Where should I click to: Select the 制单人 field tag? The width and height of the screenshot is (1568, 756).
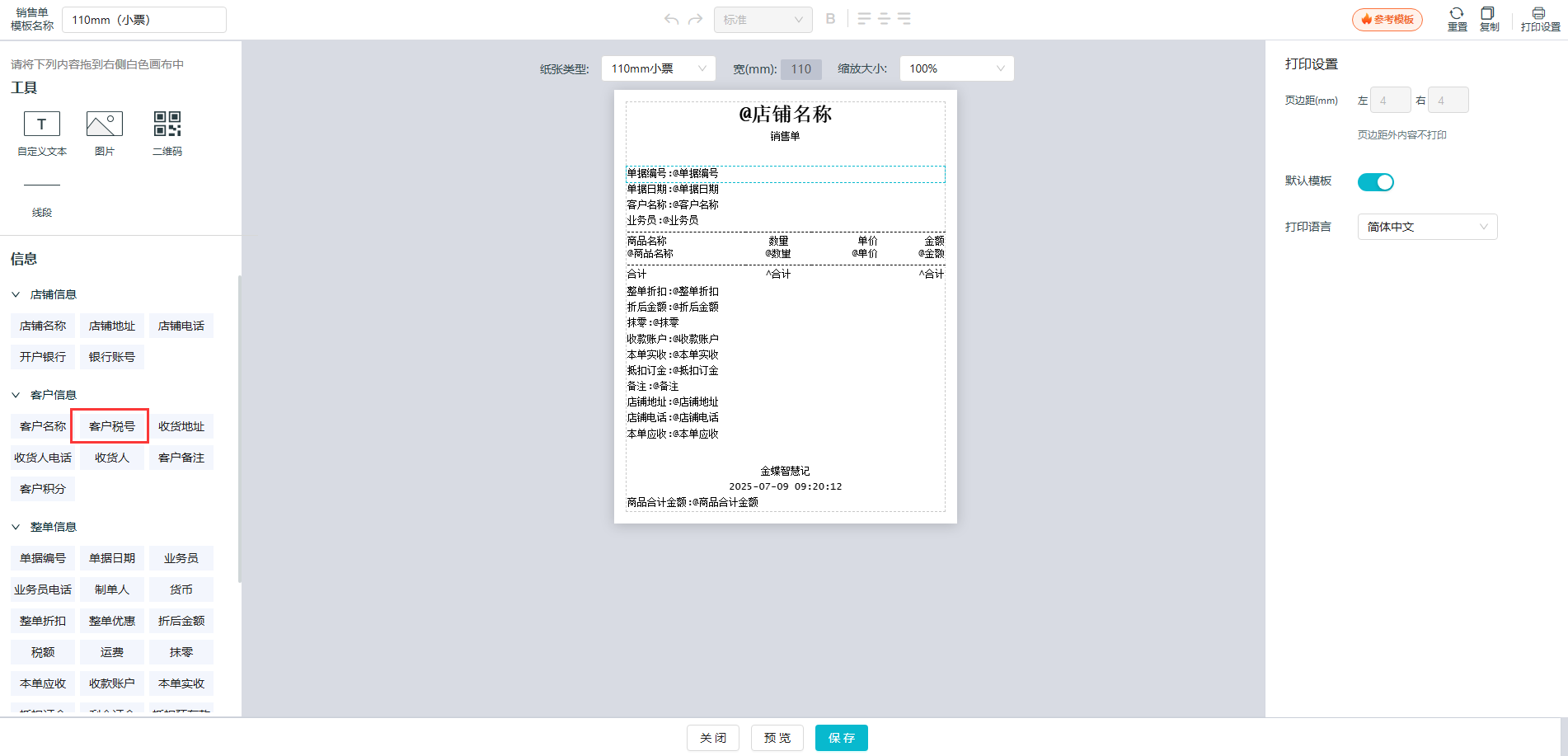pyautogui.click(x=112, y=589)
